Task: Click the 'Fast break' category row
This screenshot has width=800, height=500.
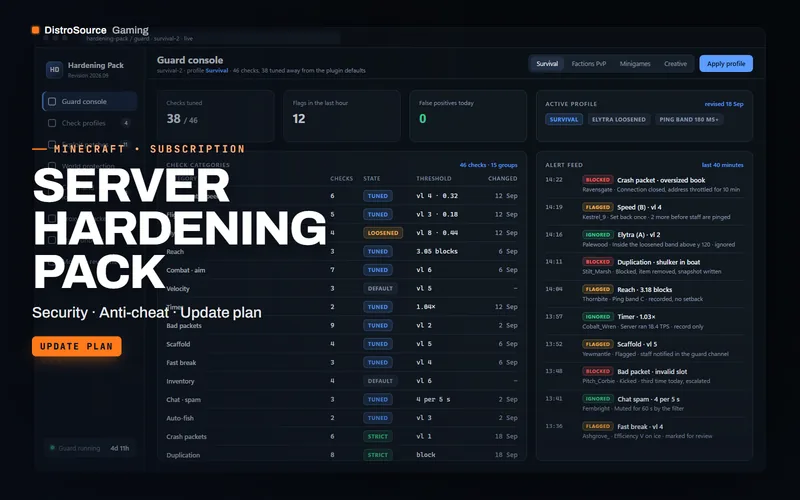Action: (342, 362)
